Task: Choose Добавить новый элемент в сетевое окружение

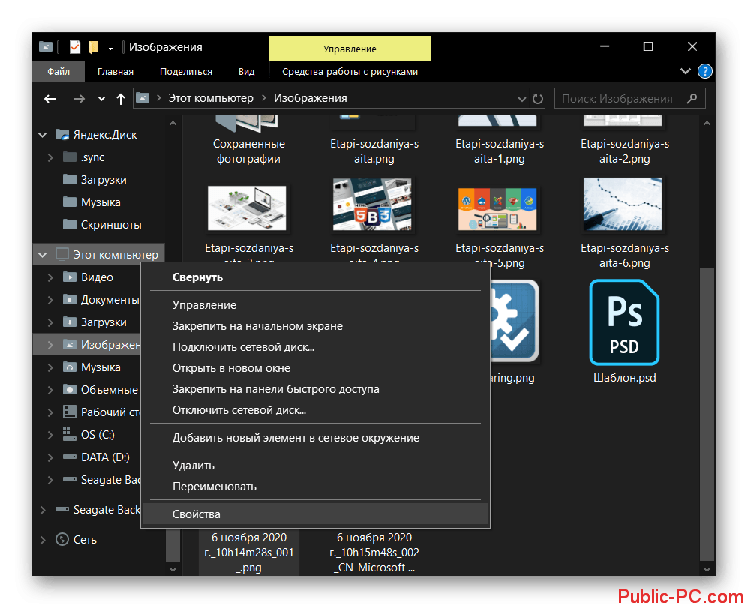Action: point(315,438)
